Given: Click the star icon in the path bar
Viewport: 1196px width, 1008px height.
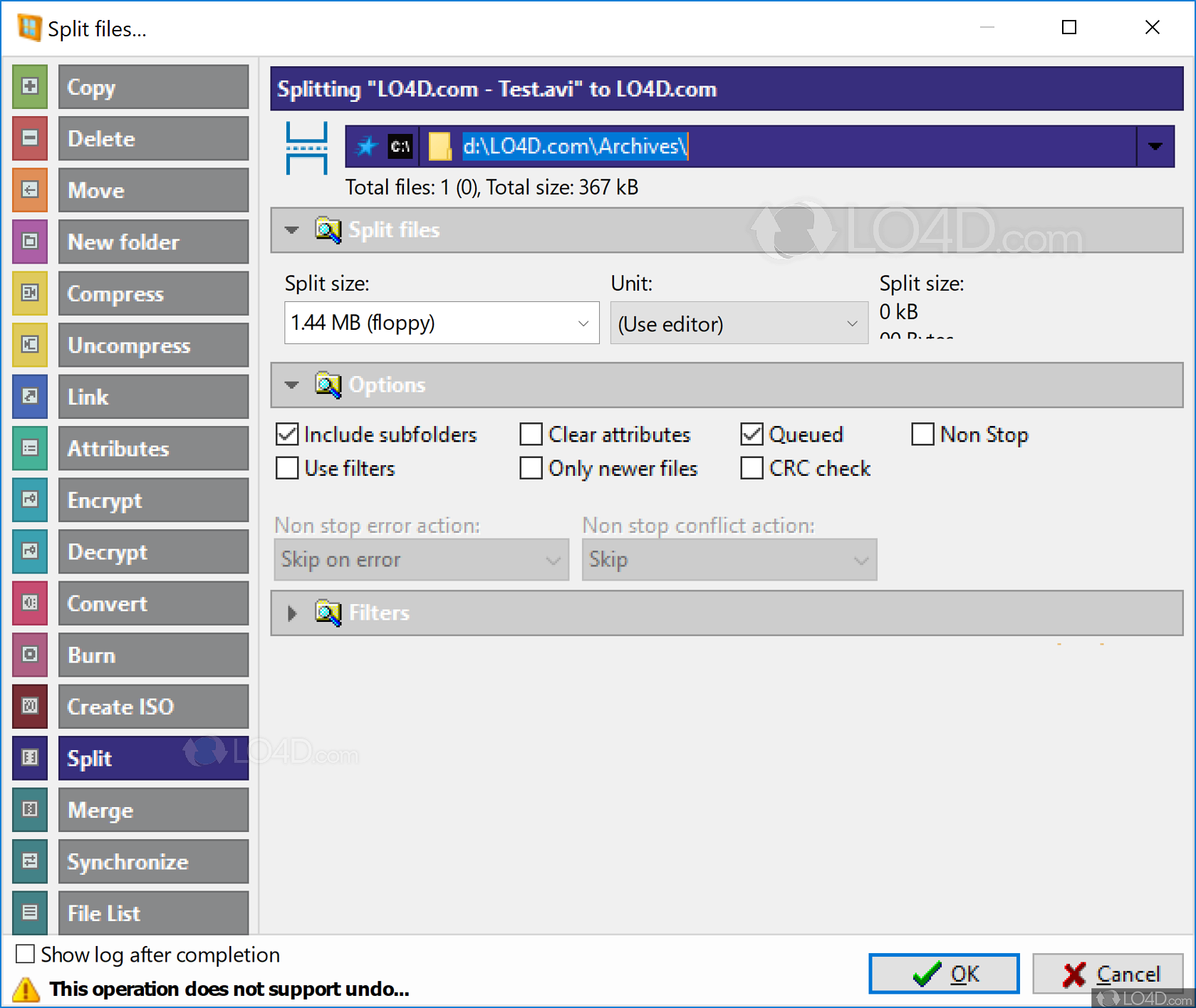Looking at the screenshot, I should pos(366,145).
